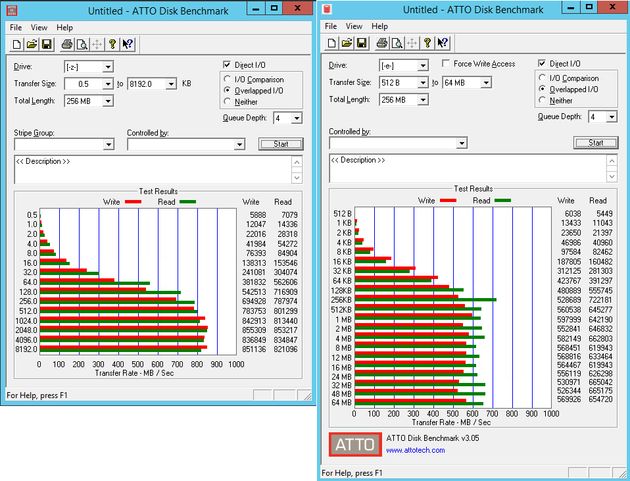Select I/O Comparison radio in right window
This screenshot has width=630, height=481.
point(542,78)
